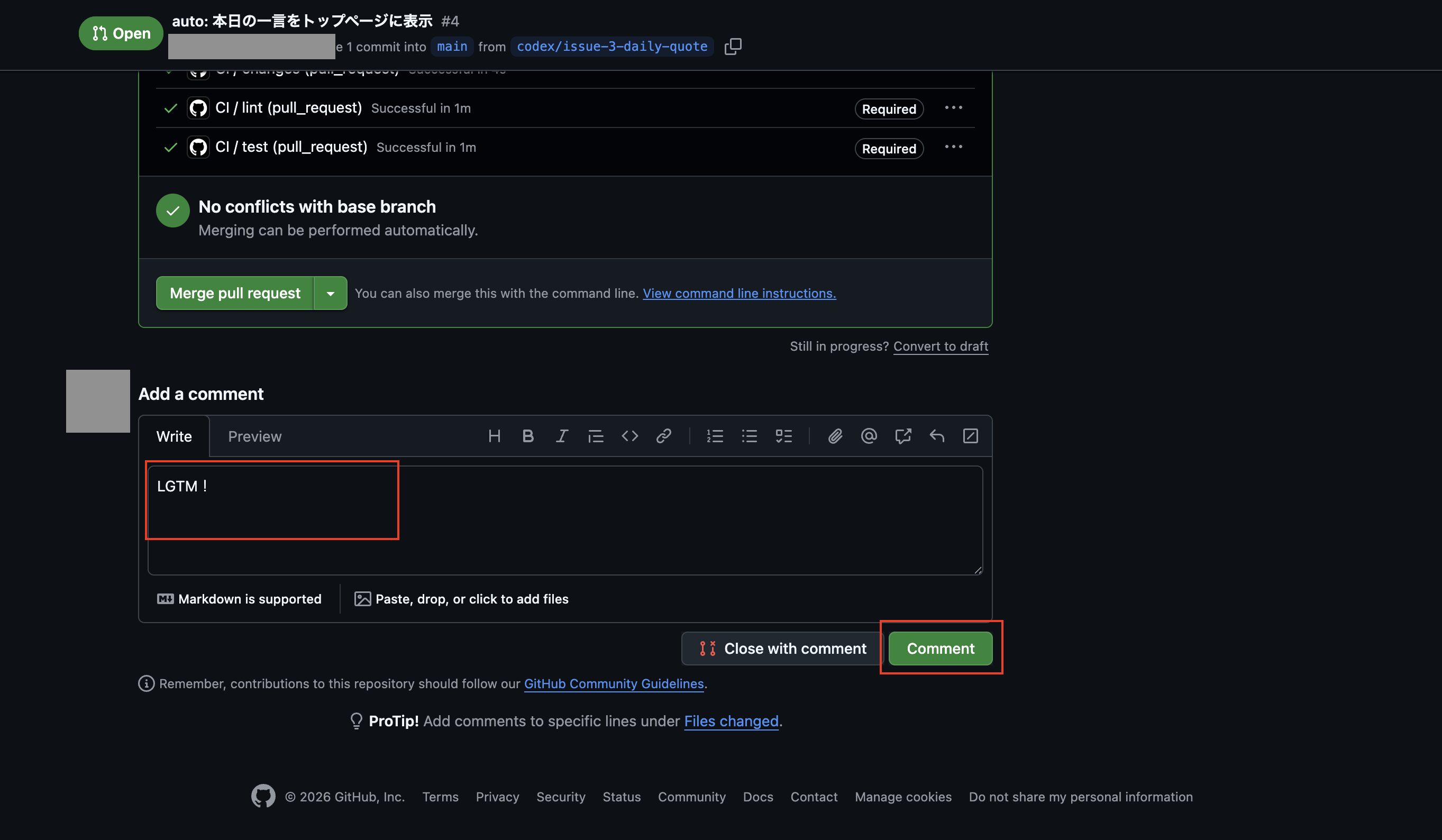Switch to the Preview tab
Screen dimensions: 1442x840
pos(254,436)
